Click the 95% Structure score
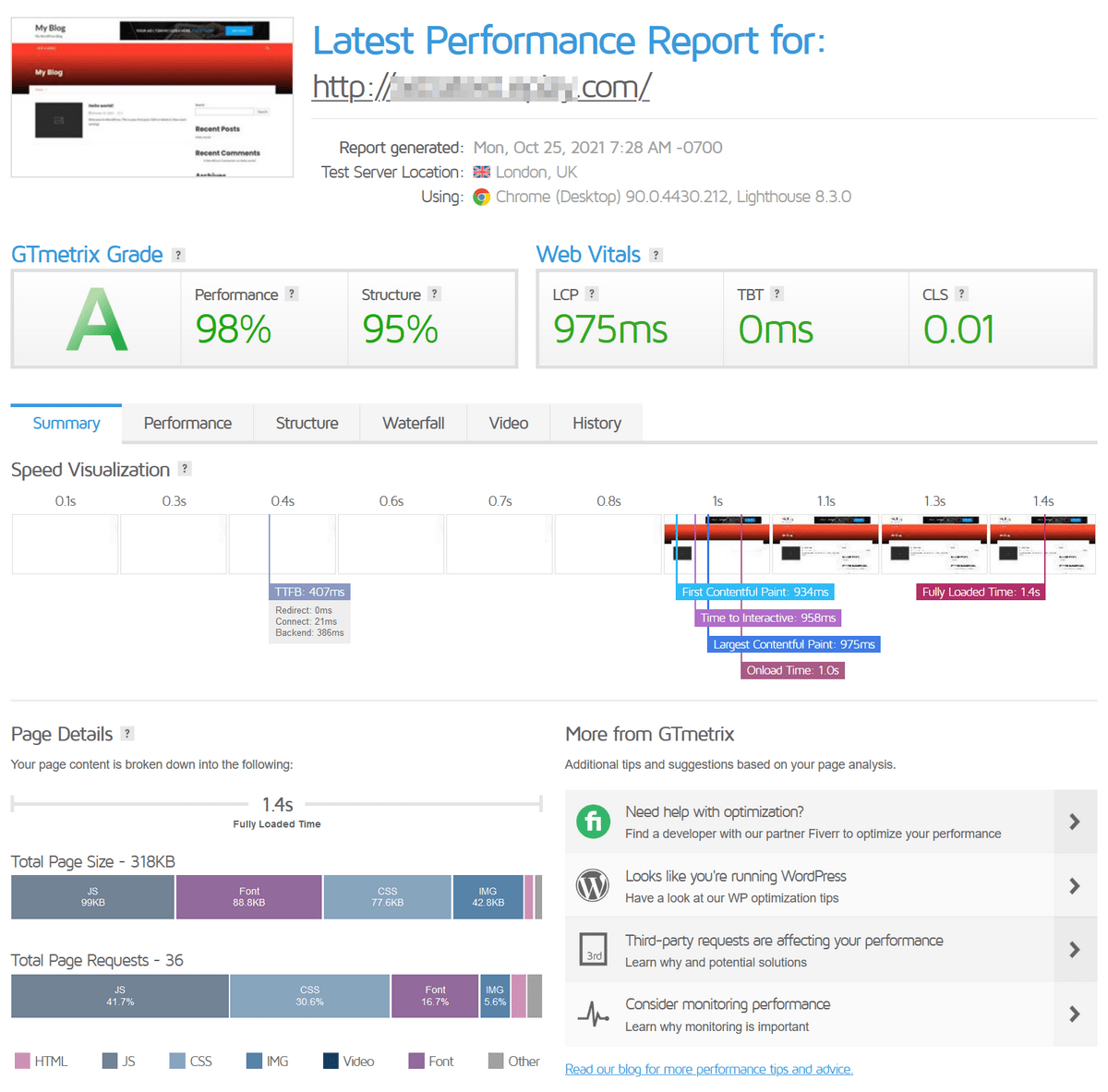This screenshot has height=1092, width=1108. 400,330
